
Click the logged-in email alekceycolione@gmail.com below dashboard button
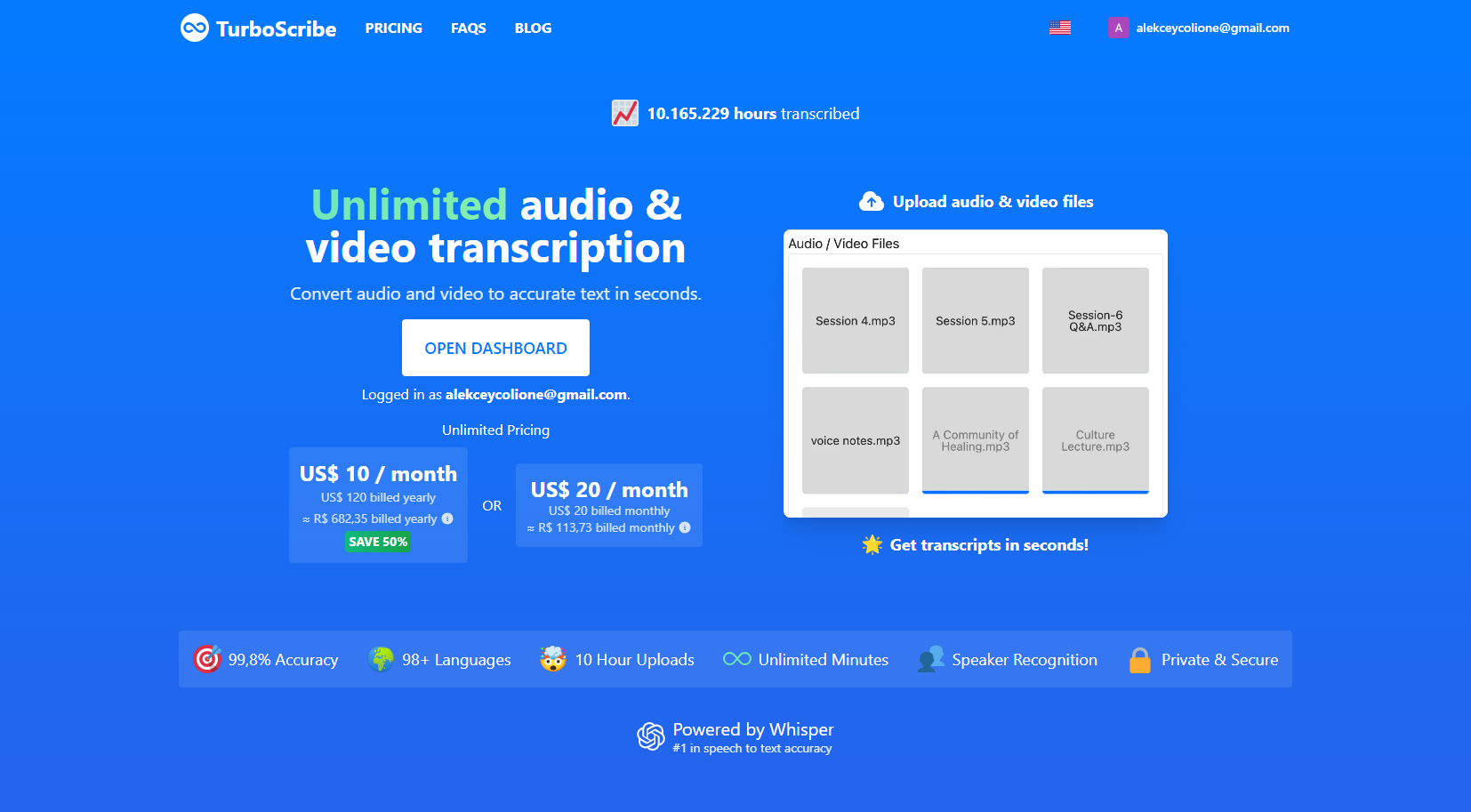(x=536, y=394)
